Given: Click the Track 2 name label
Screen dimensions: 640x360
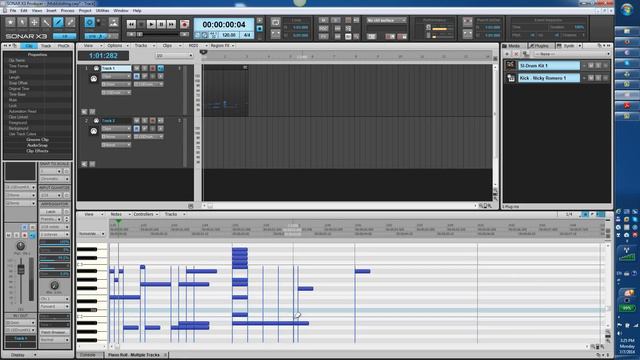Looking at the screenshot, I should click(116, 121).
